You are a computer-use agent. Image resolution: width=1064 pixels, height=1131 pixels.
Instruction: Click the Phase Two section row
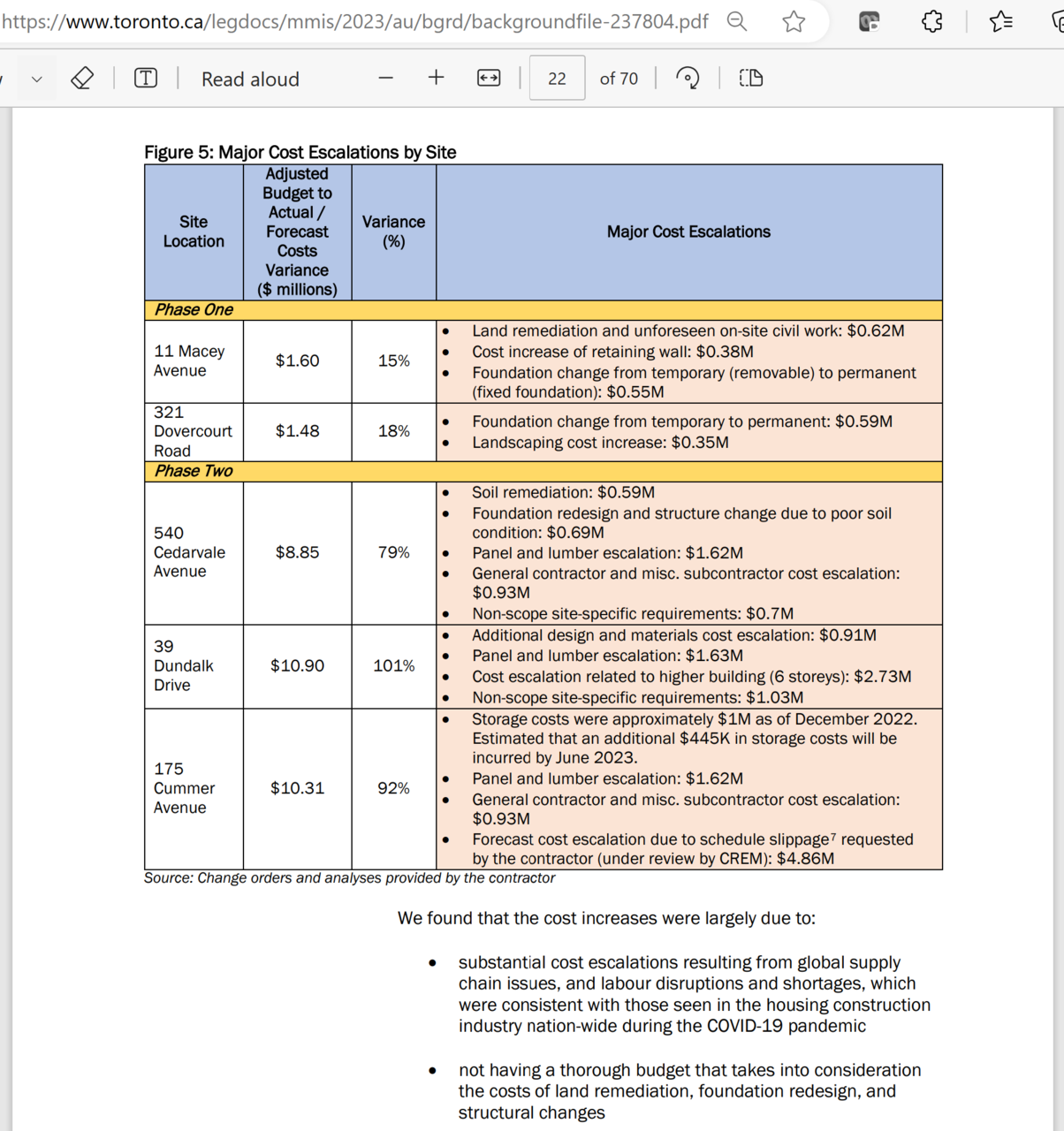pos(543,471)
